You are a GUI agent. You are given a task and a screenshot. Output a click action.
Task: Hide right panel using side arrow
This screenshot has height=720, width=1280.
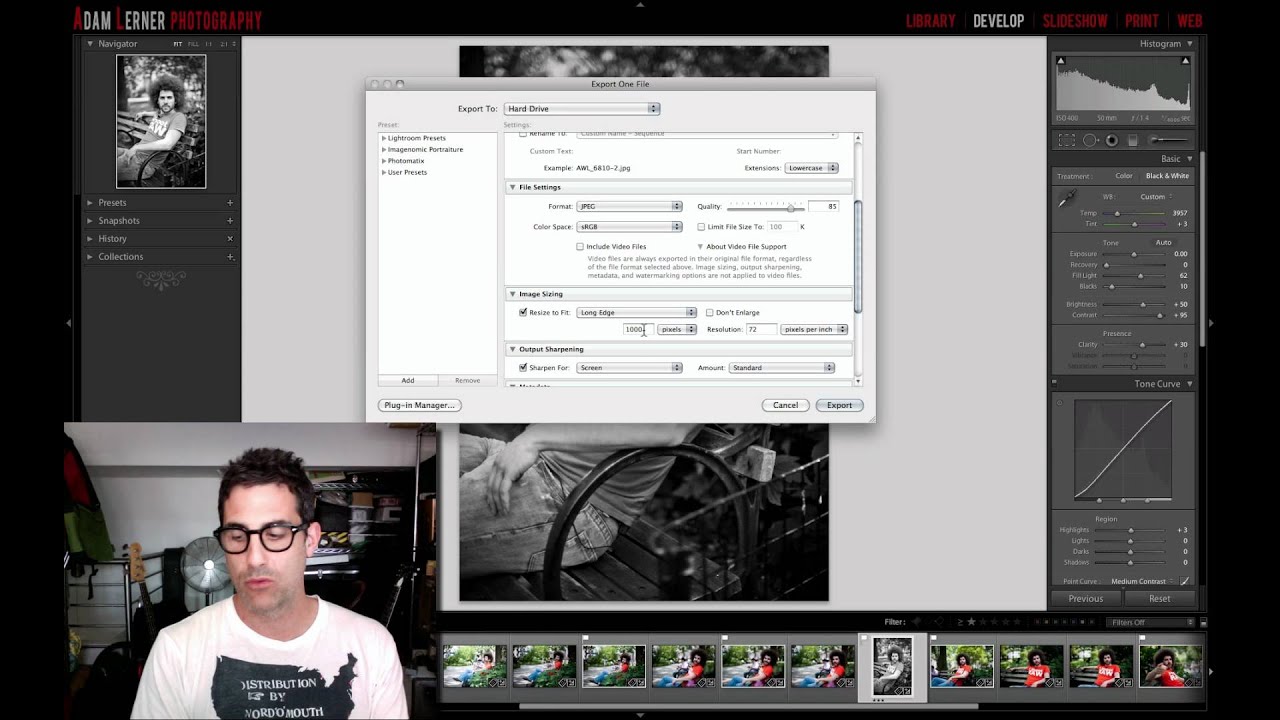1212,323
